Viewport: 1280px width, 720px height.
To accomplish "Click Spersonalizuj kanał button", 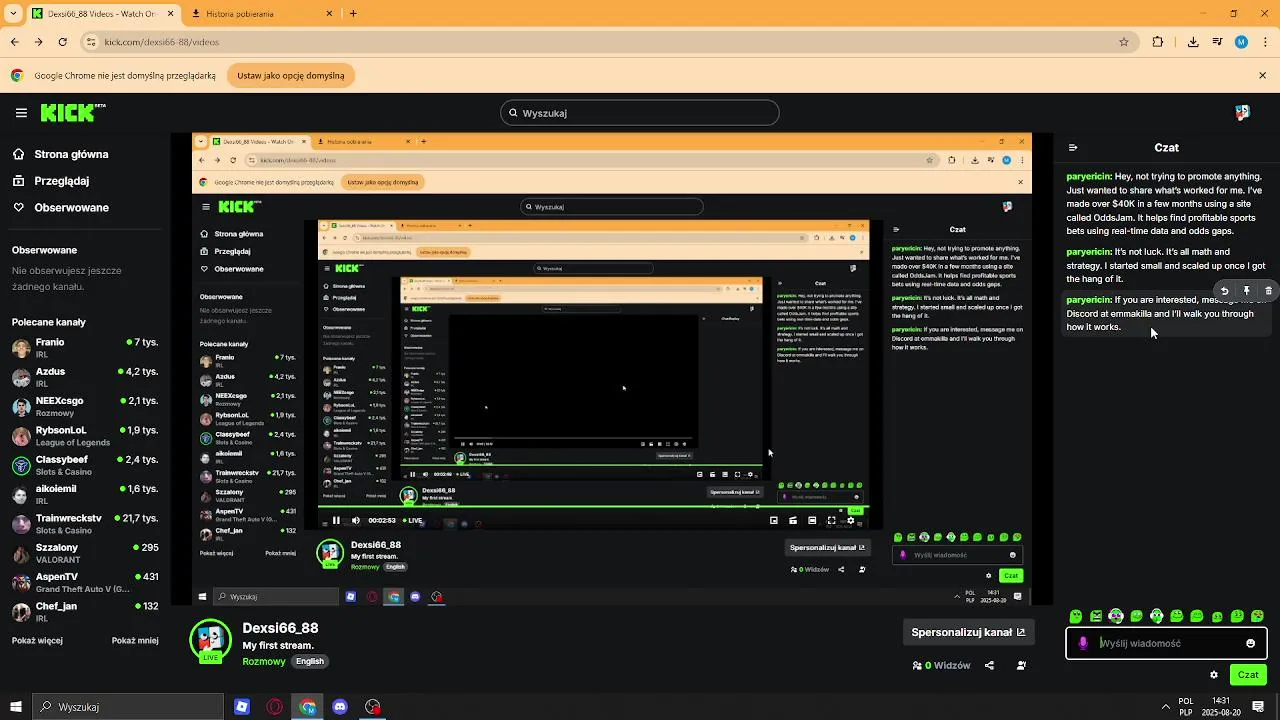I will (x=968, y=632).
